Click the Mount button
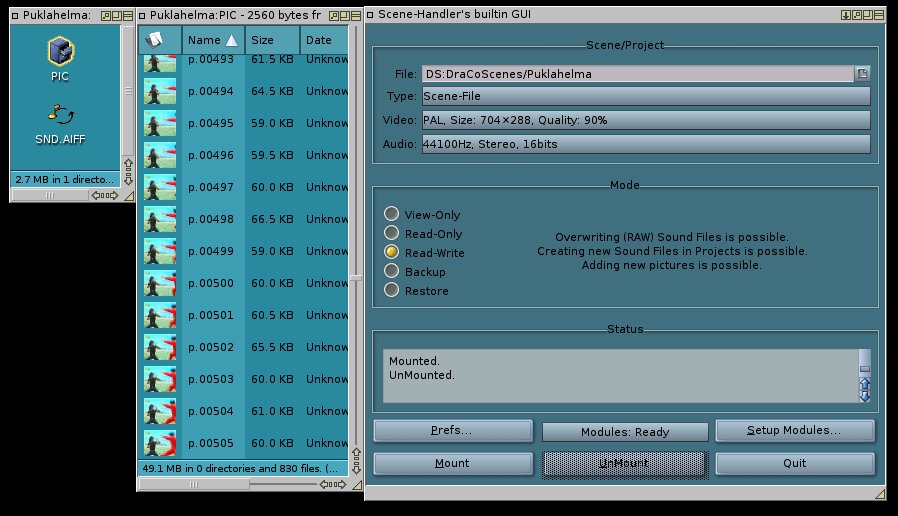 coord(453,464)
